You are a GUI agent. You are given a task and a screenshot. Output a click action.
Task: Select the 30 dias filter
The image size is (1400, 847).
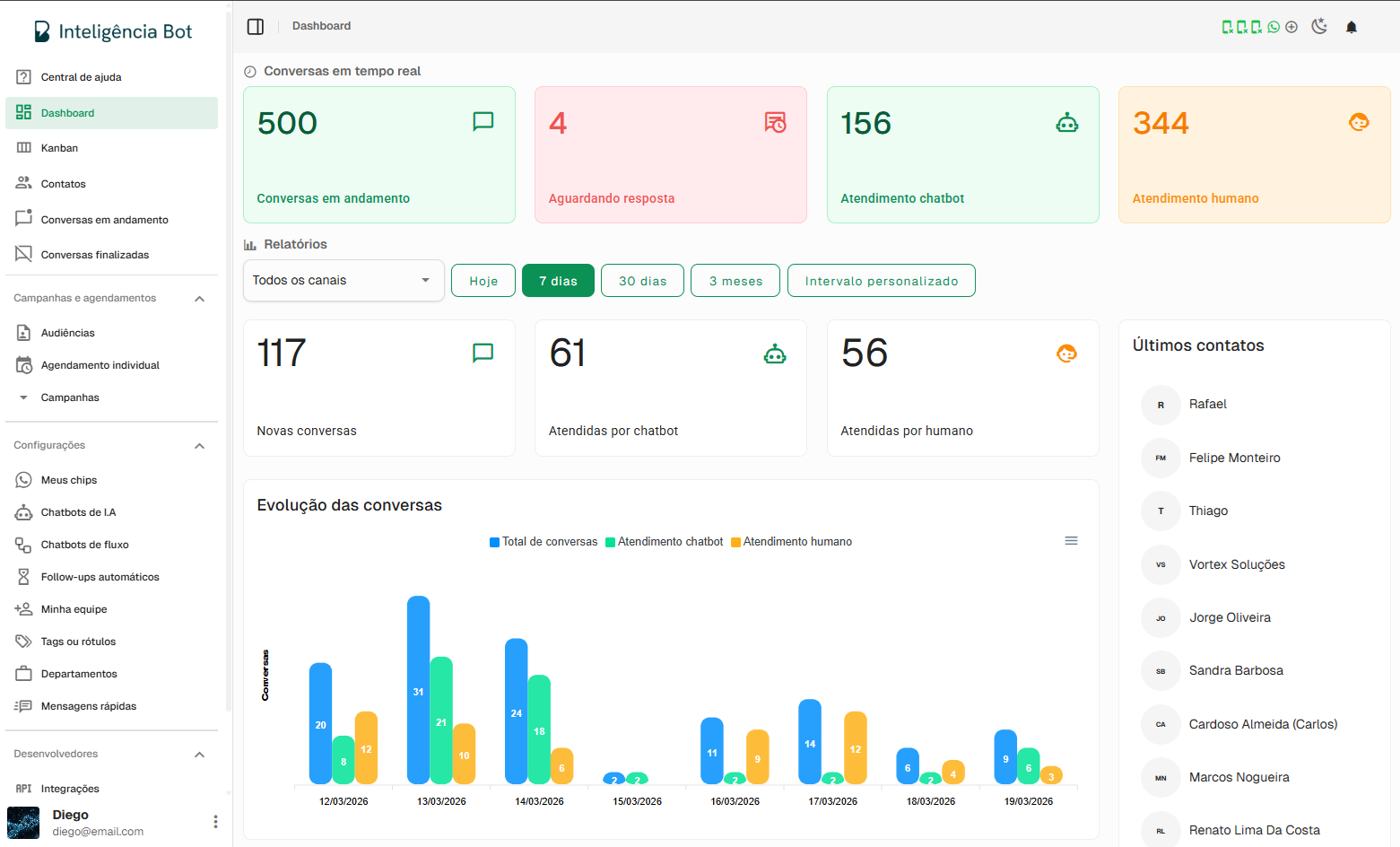tap(642, 281)
